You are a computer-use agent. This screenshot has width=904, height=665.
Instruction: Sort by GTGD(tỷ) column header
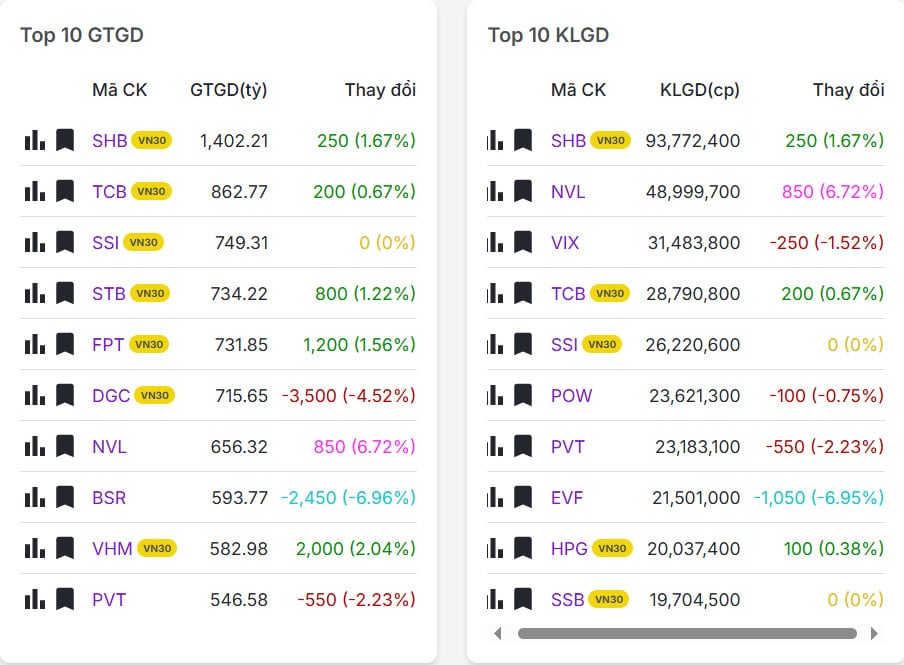[228, 90]
